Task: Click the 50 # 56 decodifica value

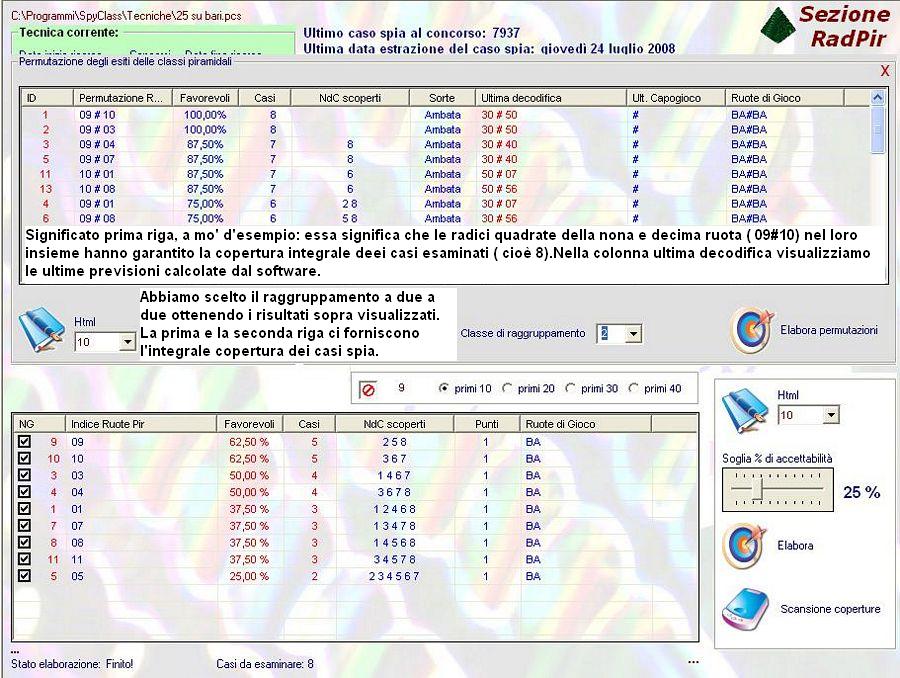Action: point(499,189)
